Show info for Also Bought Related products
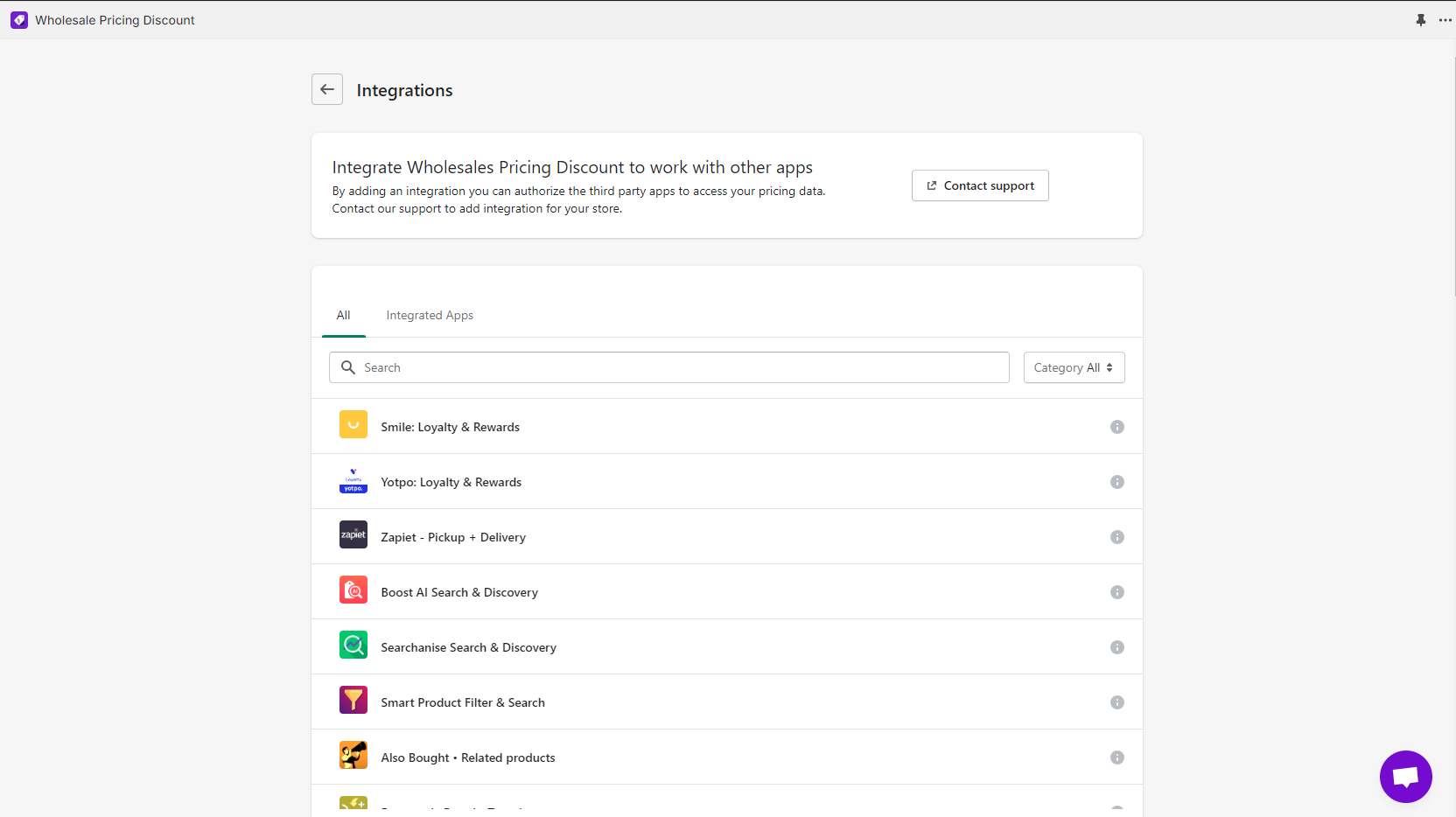 pyautogui.click(x=1117, y=758)
